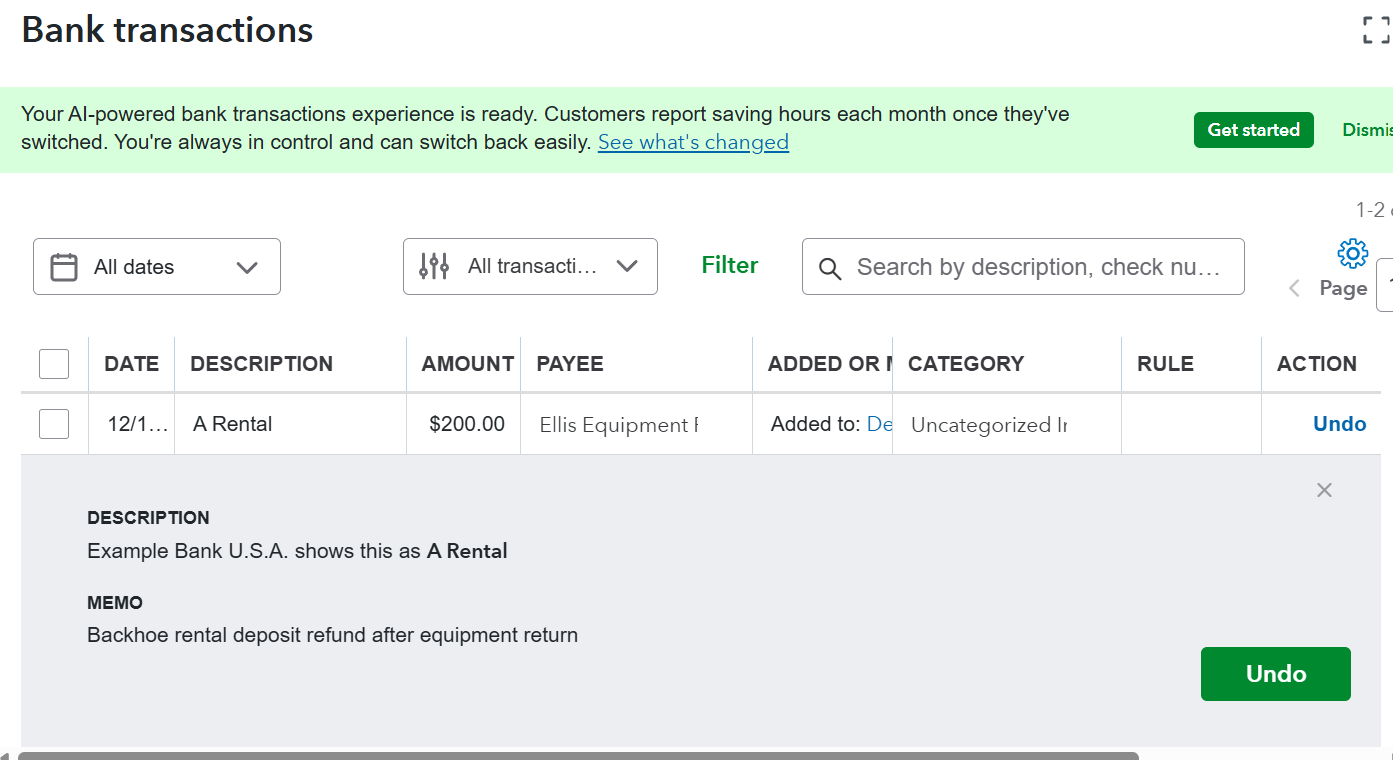1393x760 pixels.
Task: Click the search by description field
Action: tap(1040, 267)
